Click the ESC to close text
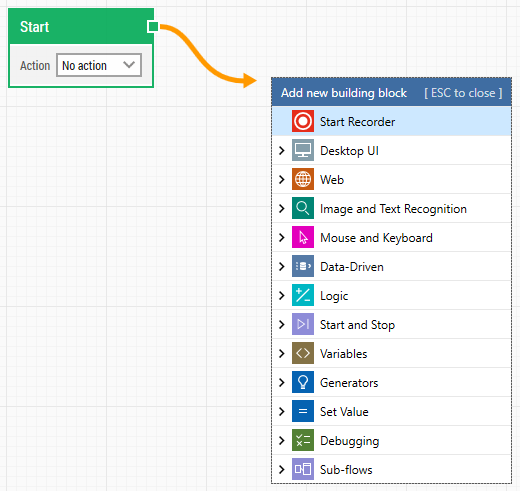 click(x=463, y=93)
